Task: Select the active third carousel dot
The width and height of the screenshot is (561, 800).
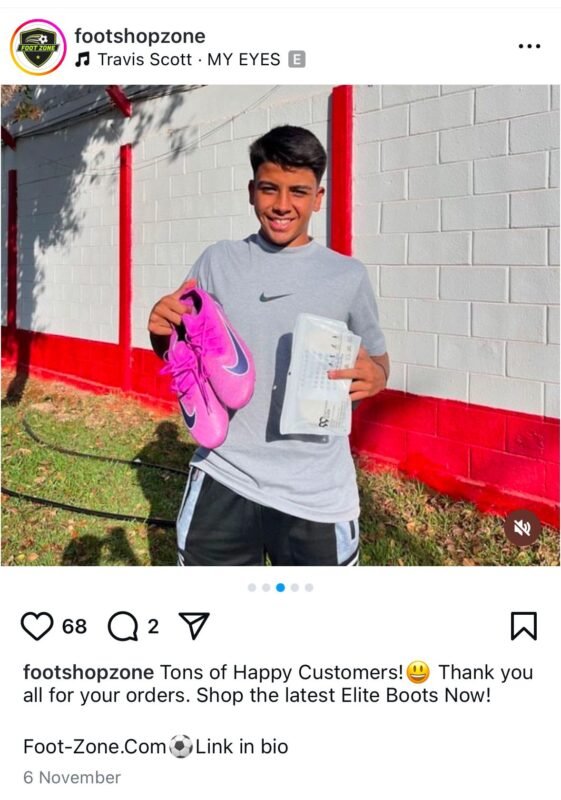Action: click(280, 588)
